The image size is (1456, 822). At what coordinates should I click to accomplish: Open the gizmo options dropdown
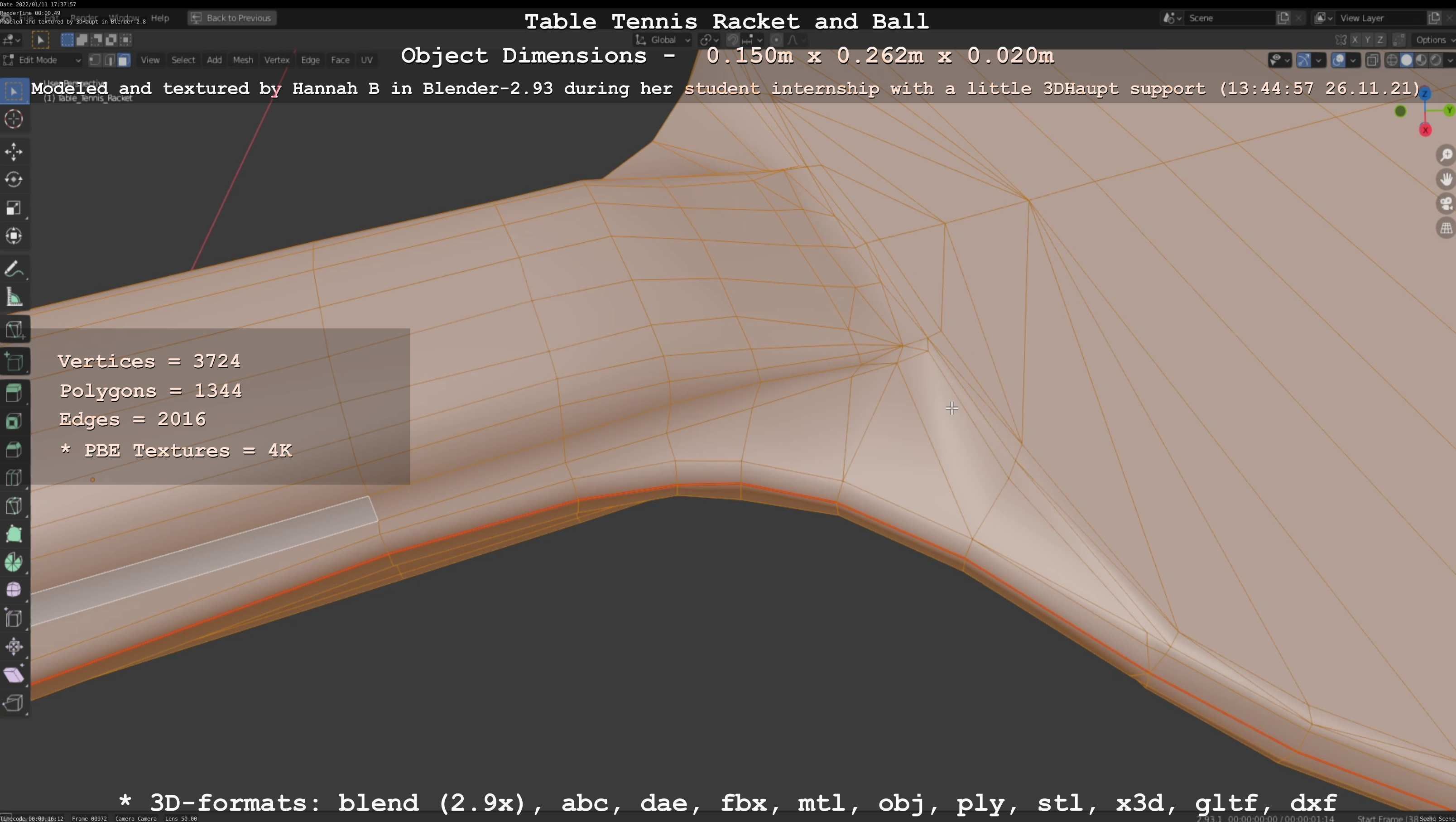tap(1318, 60)
